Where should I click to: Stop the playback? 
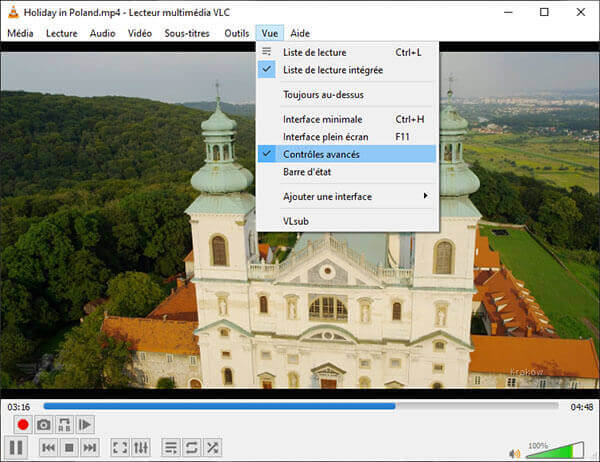pos(68,448)
